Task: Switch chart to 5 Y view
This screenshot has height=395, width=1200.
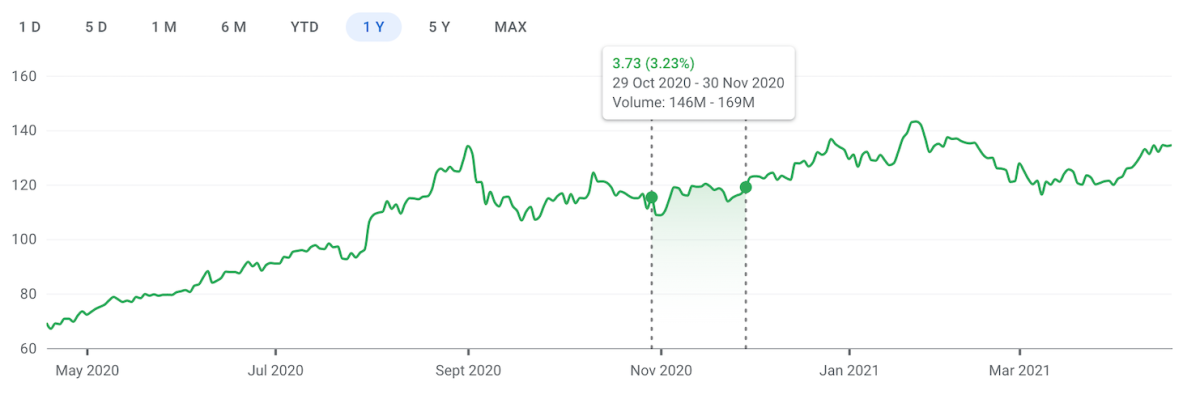Action: pos(439,27)
